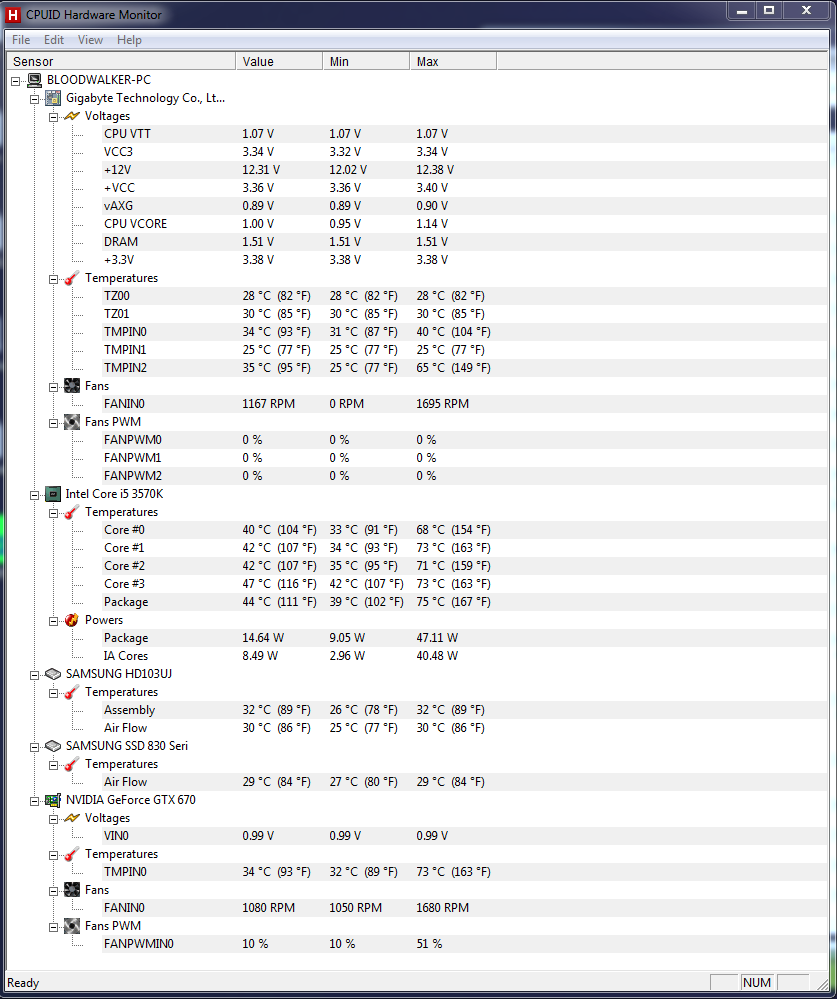
Task: Click the Max column header
Action: pos(453,61)
